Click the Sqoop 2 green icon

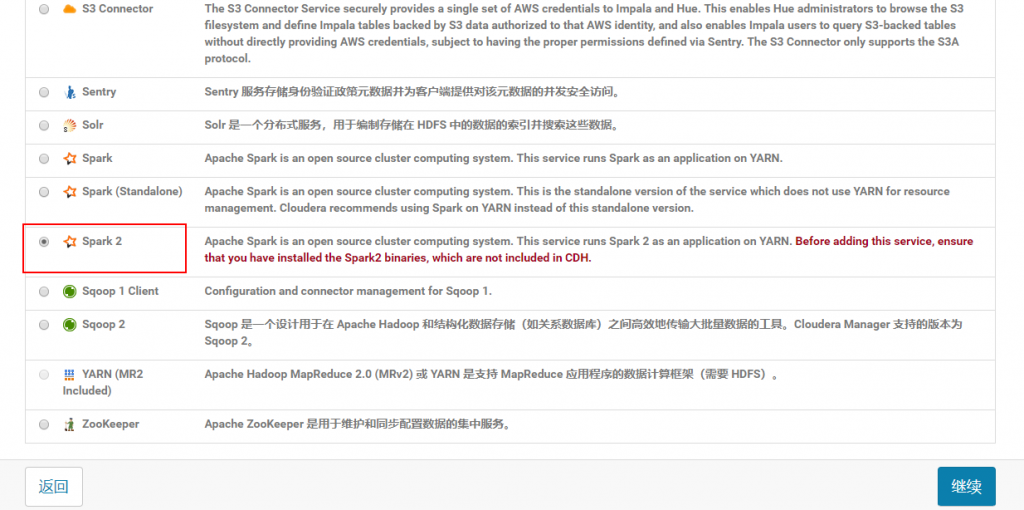coord(69,325)
